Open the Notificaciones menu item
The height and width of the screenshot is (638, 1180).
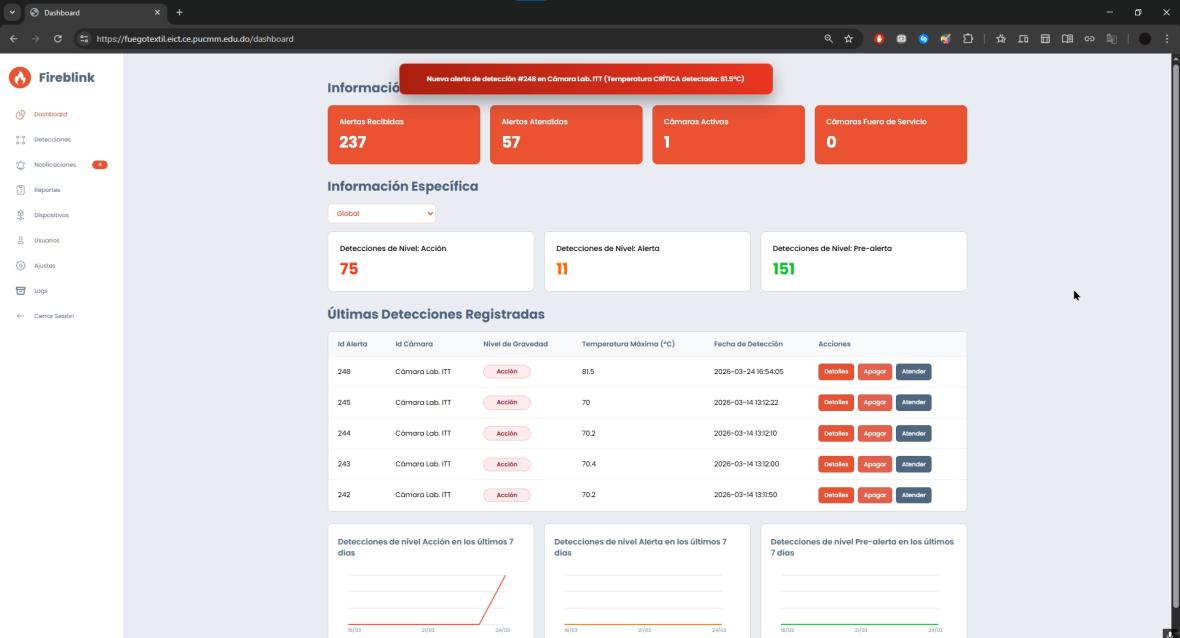(55, 165)
